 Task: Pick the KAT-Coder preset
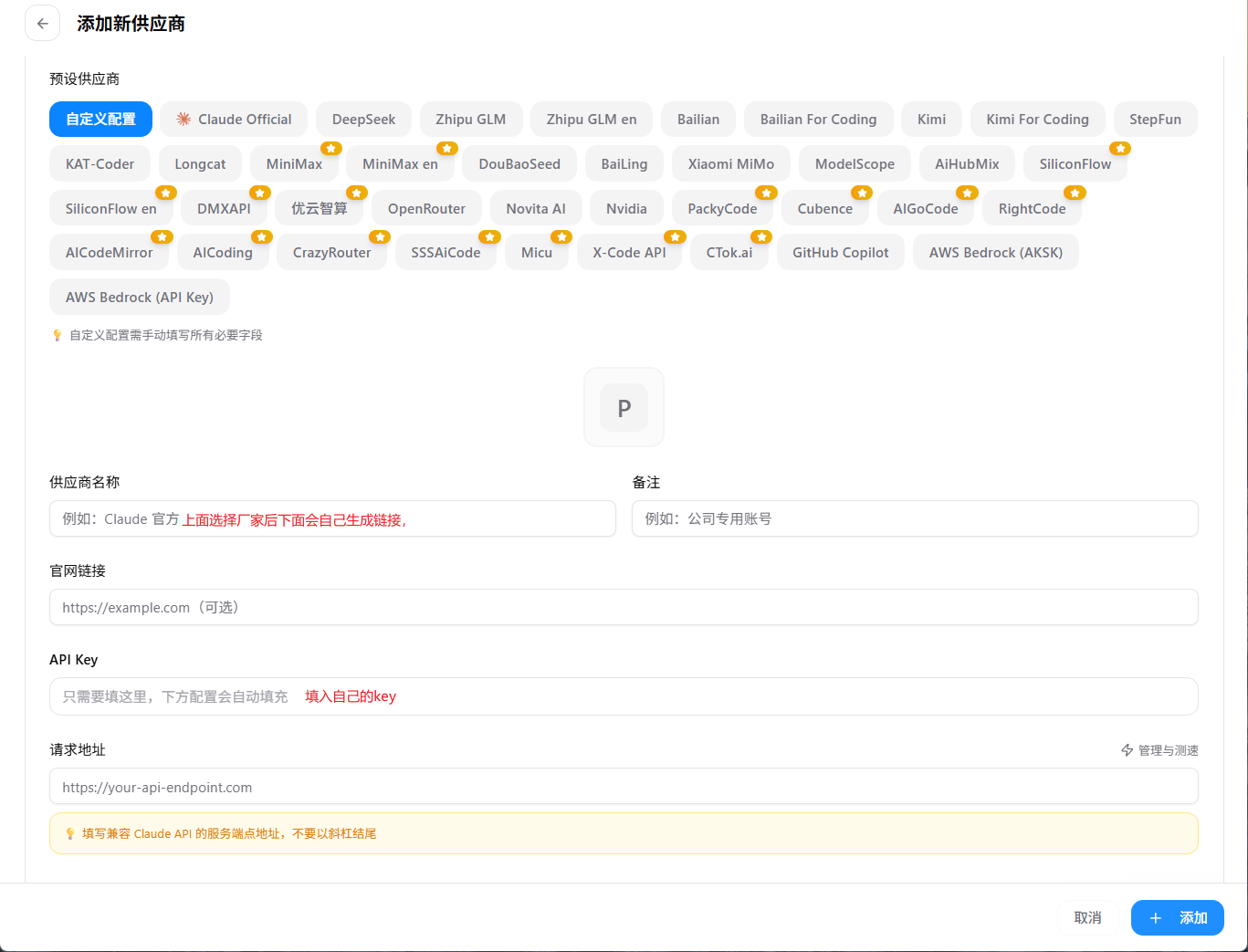(100, 164)
